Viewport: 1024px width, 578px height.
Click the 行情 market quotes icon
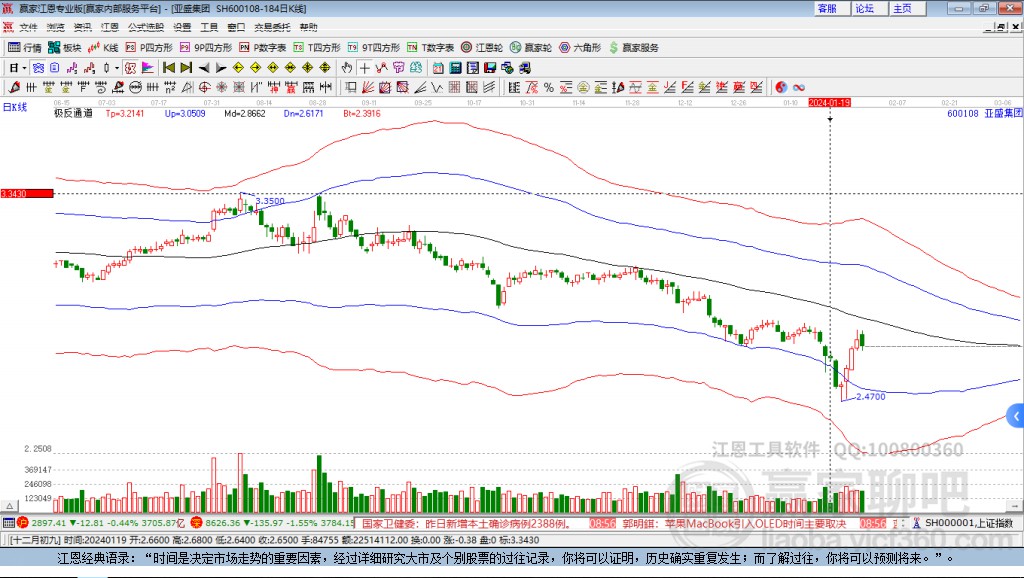[25, 48]
